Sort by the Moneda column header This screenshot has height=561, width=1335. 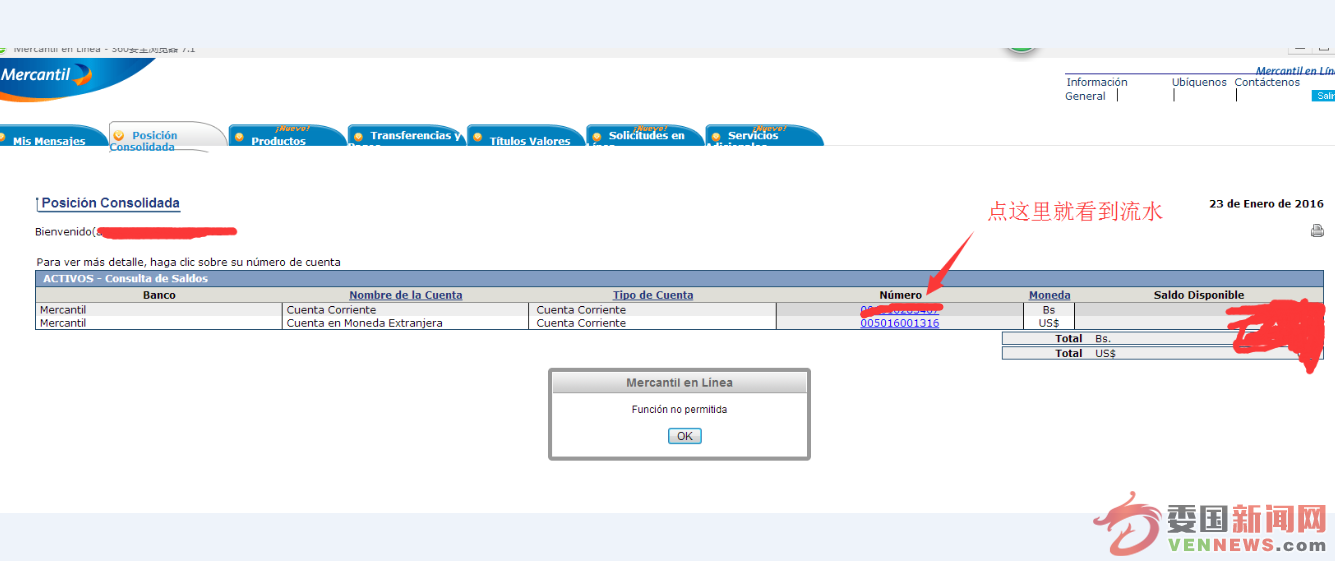click(1049, 295)
